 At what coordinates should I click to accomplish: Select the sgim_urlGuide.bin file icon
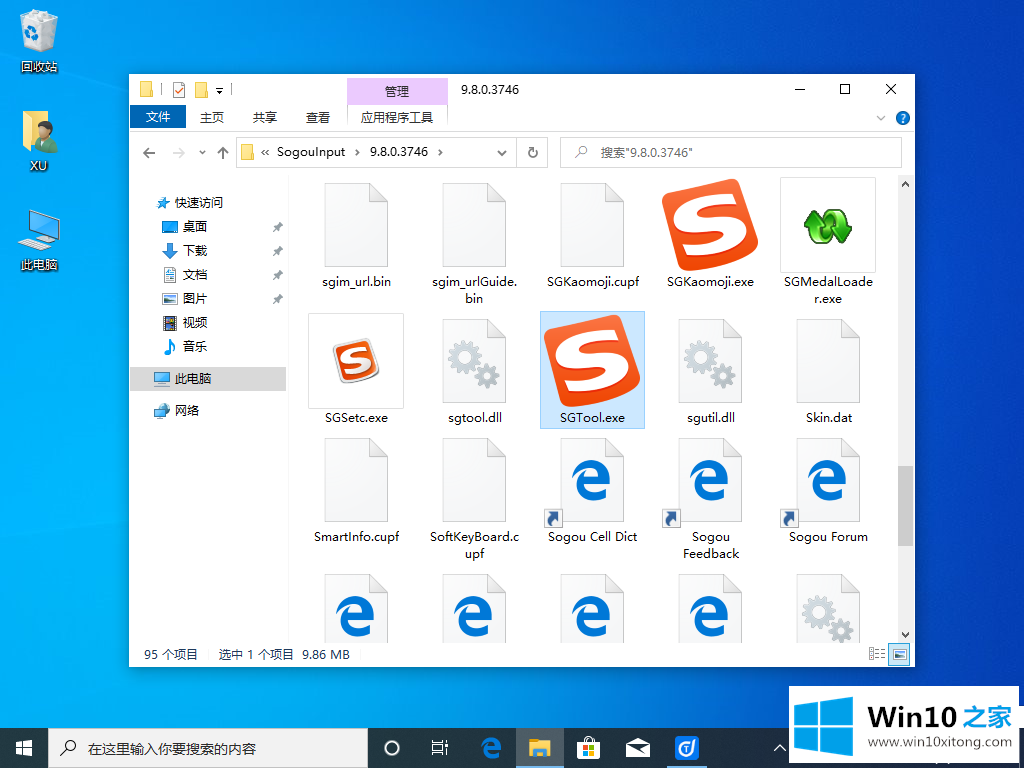pyautogui.click(x=474, y=225)
